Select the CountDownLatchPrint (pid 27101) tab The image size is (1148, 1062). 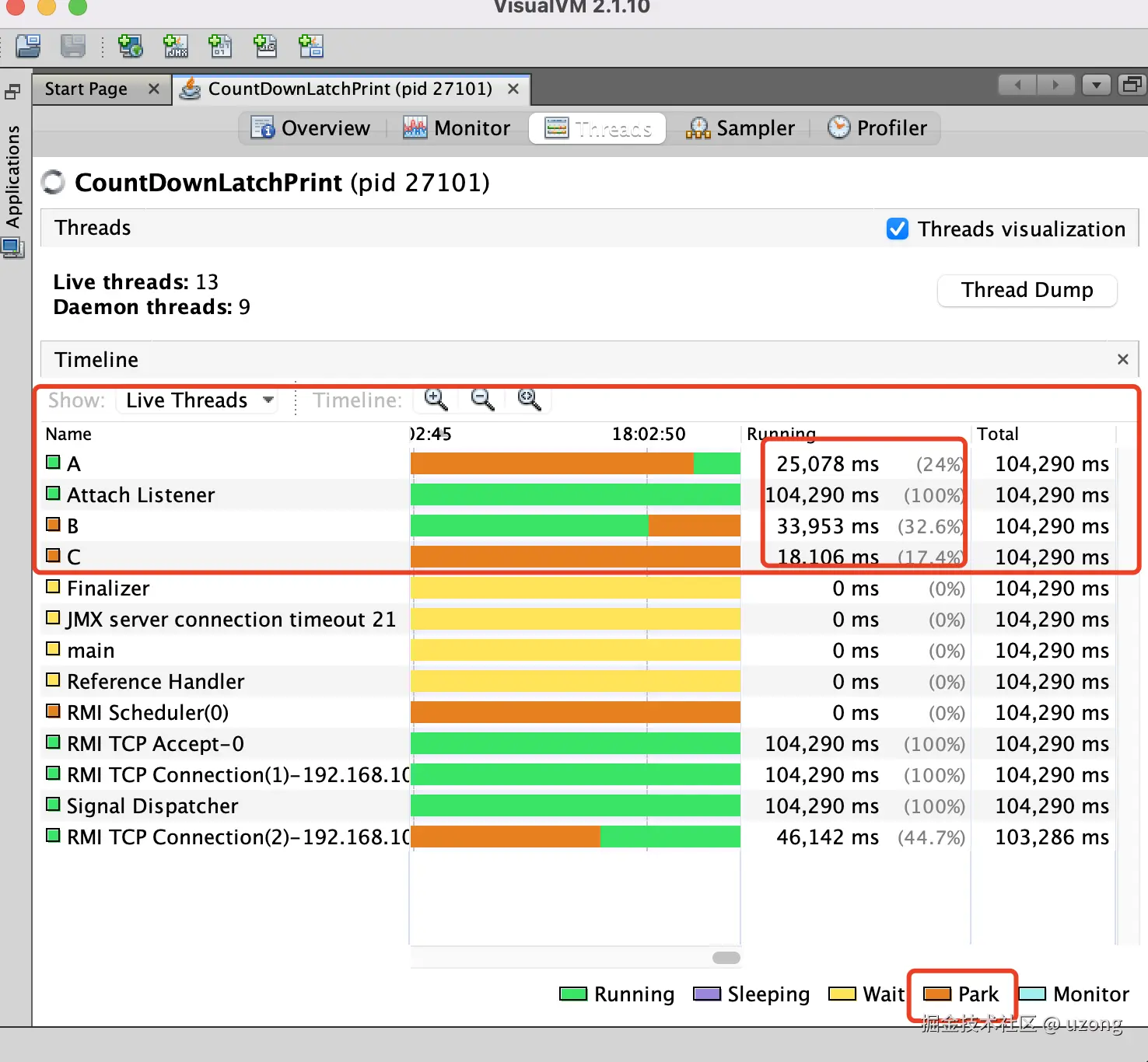(x=350, y=89)
